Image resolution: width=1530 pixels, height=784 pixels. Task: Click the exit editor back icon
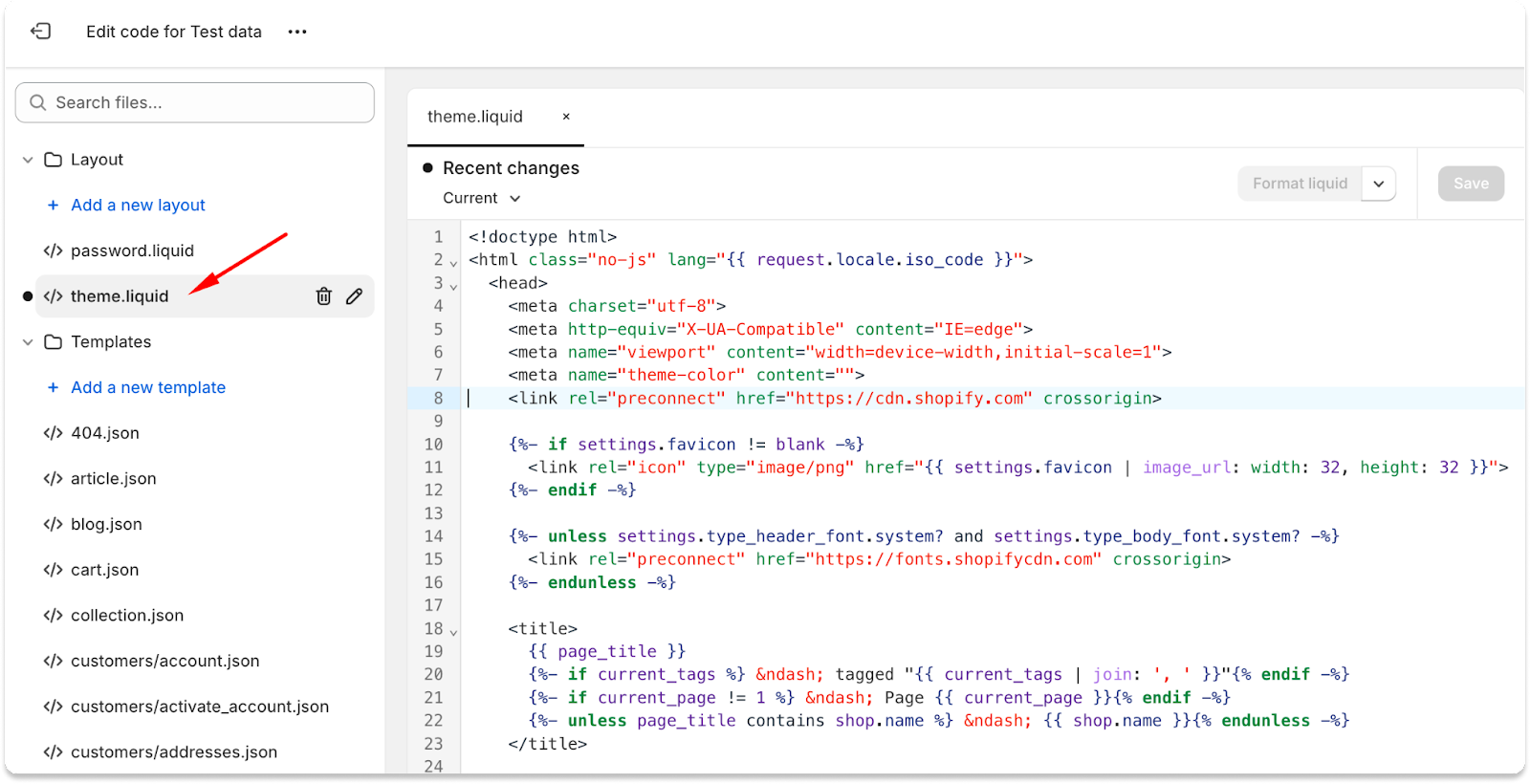pos(40,32)
